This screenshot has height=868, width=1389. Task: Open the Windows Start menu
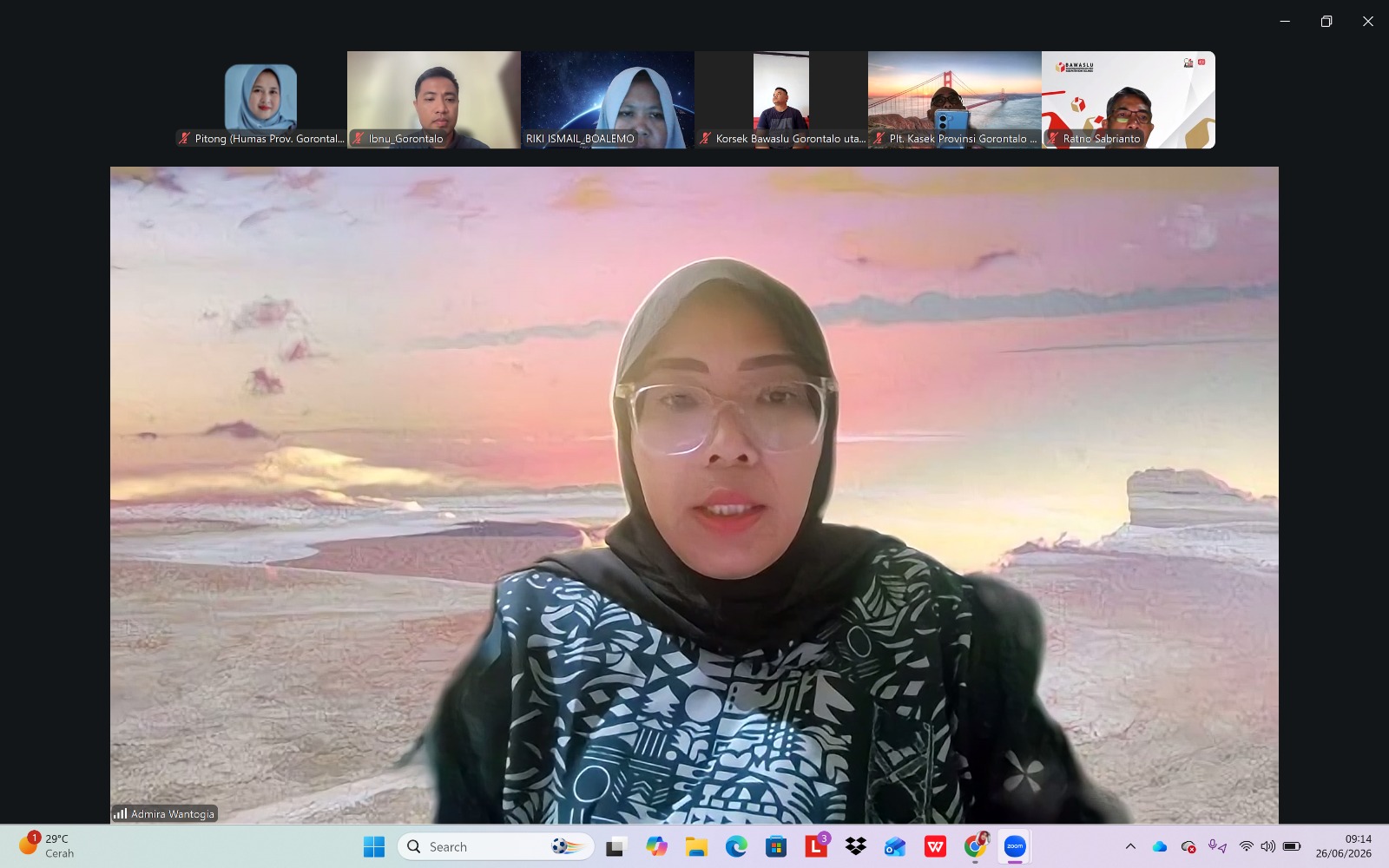tap(374, 846)
